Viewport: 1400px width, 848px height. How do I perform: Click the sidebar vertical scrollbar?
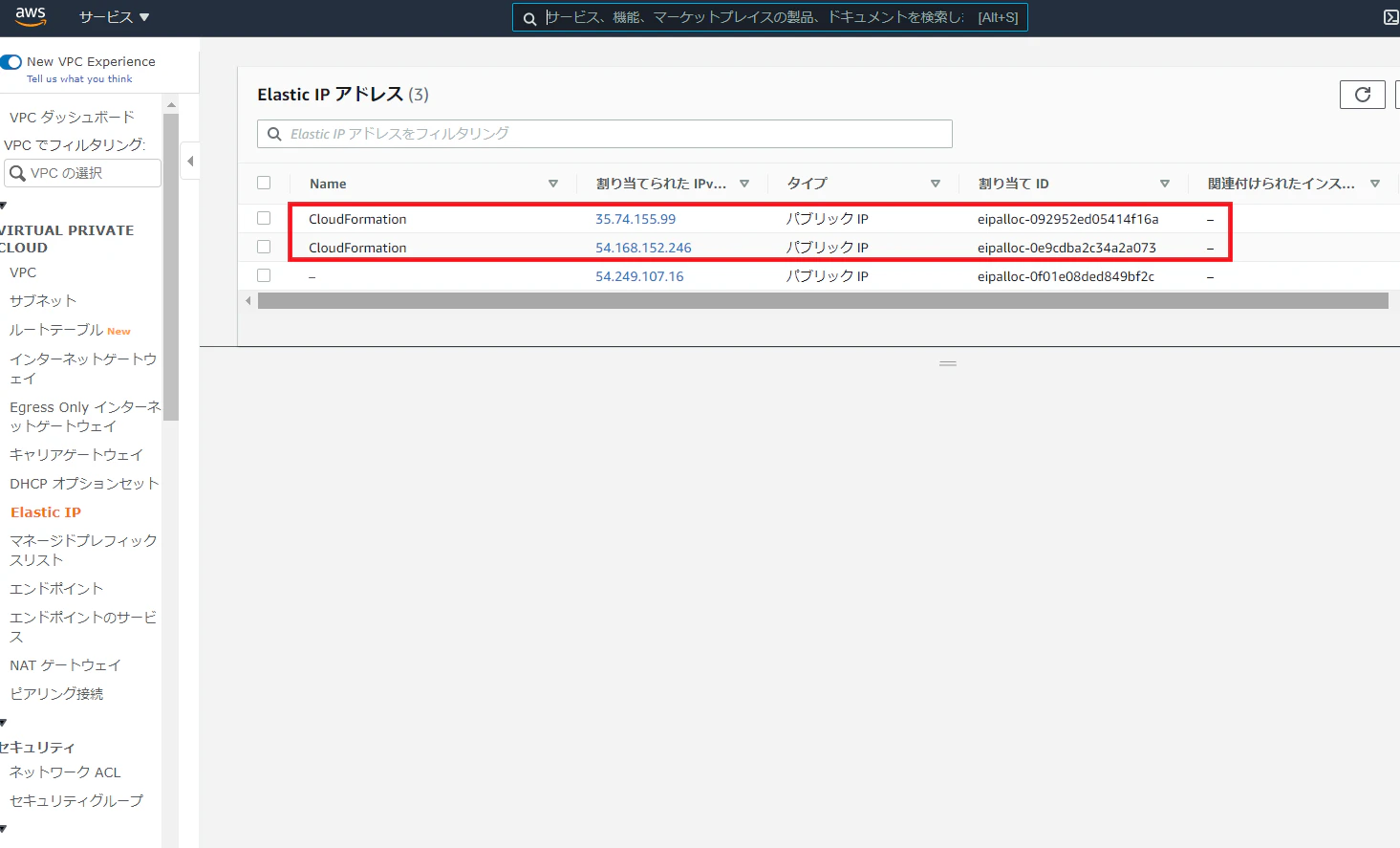[x=171, y=266]
